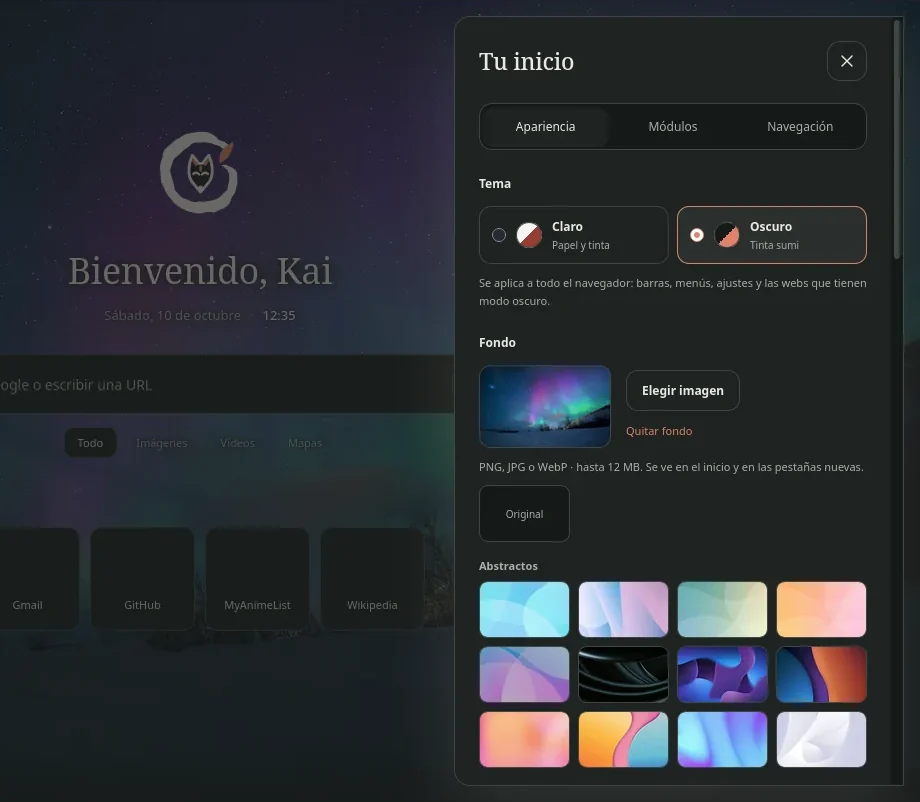
Task: Pick the black waves abstract wallpaper
Action: pos(623,675)
